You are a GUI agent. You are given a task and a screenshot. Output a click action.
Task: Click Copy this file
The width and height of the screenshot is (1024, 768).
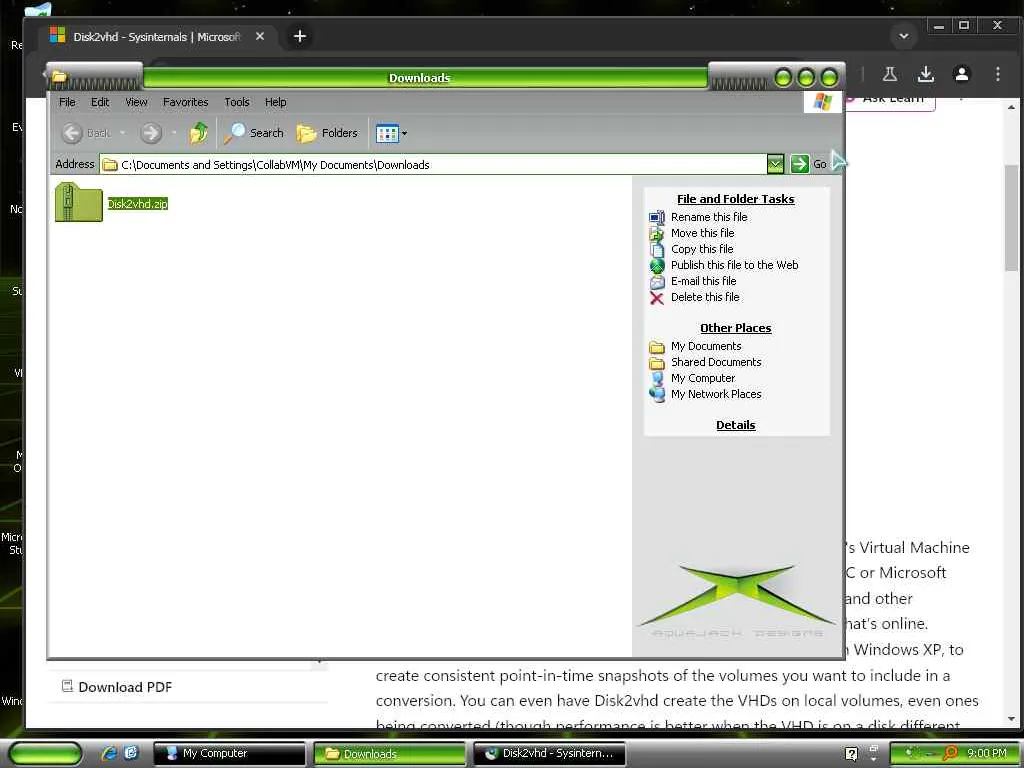click(702, 249)
